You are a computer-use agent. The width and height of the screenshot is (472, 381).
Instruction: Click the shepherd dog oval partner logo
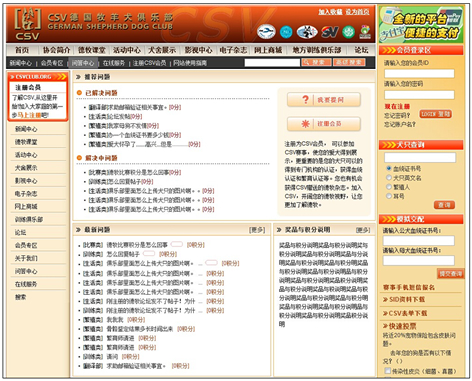(x=307, y=32)
